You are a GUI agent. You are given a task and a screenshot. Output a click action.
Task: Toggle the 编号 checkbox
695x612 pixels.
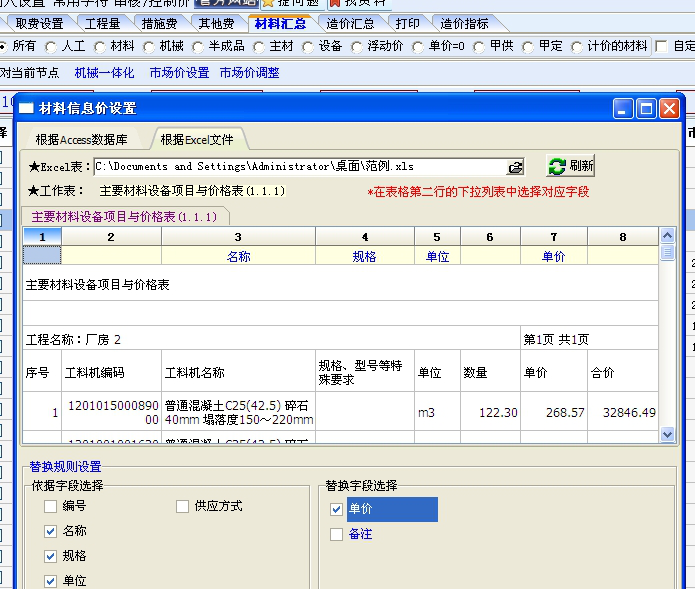click(x=51, y=506)
